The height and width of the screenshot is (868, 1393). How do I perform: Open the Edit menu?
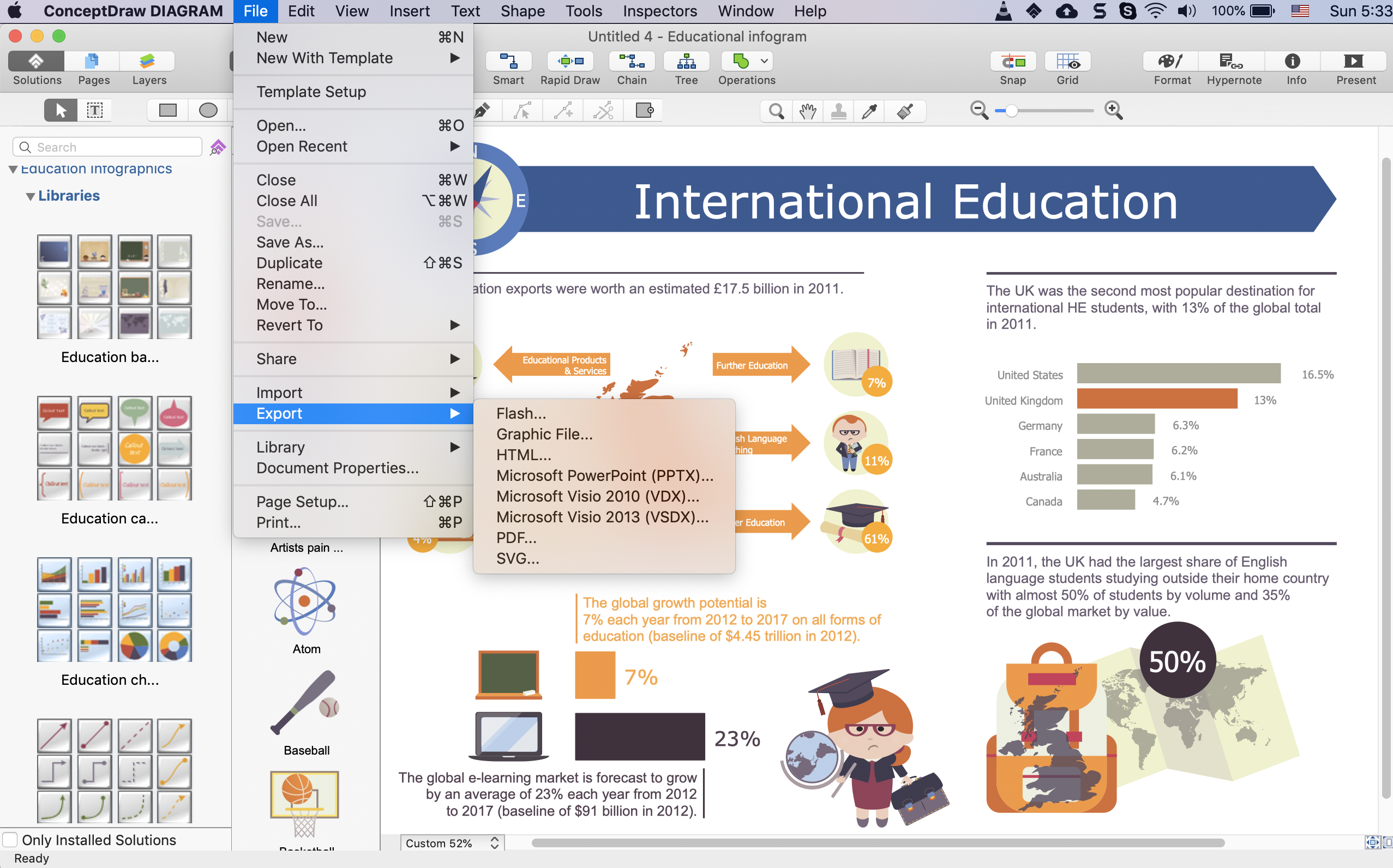point(301,11)
